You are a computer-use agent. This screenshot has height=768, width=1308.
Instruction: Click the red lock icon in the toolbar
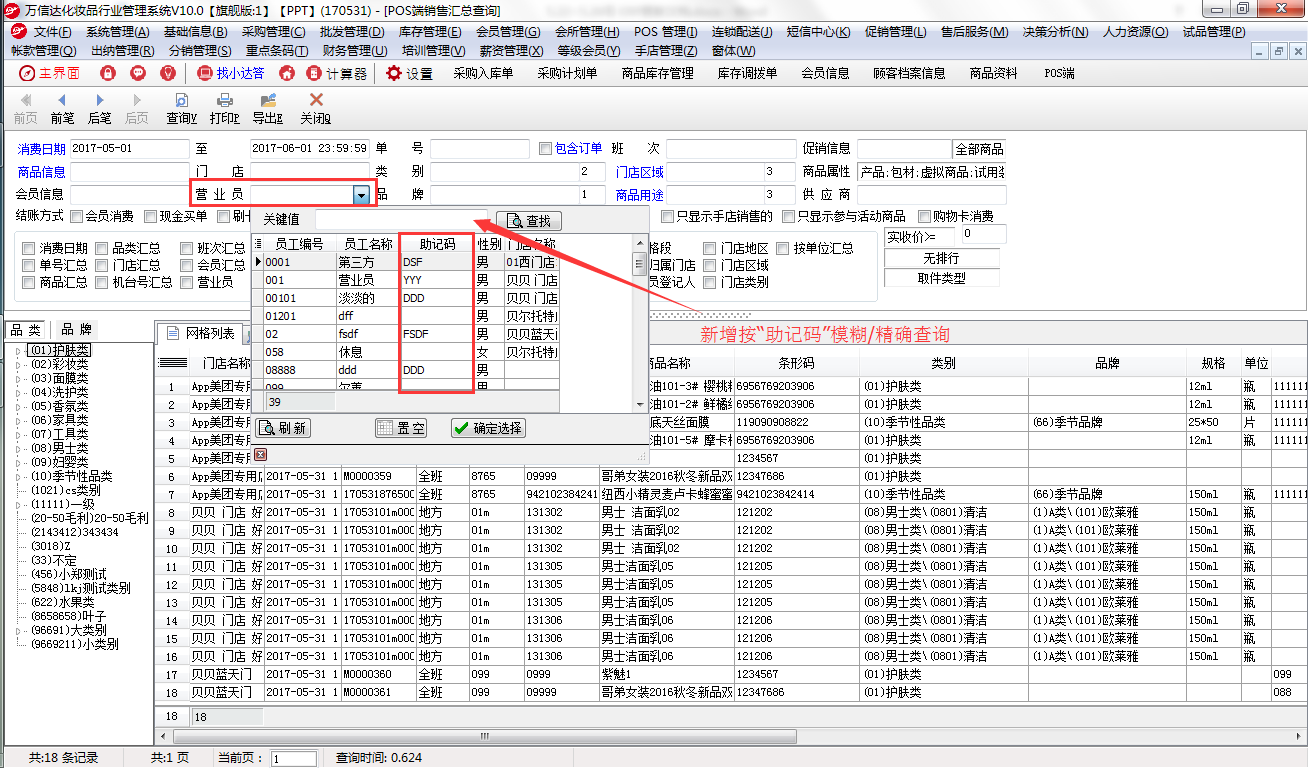tap(108, 73)
